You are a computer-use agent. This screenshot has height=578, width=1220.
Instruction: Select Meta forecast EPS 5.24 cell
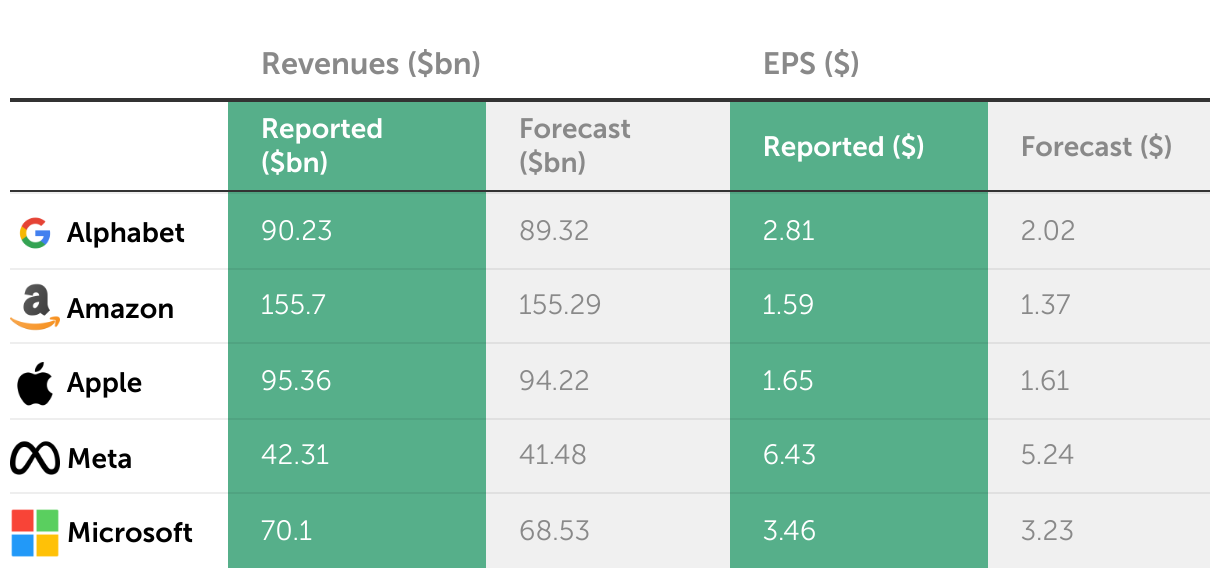pos(1099,456)
